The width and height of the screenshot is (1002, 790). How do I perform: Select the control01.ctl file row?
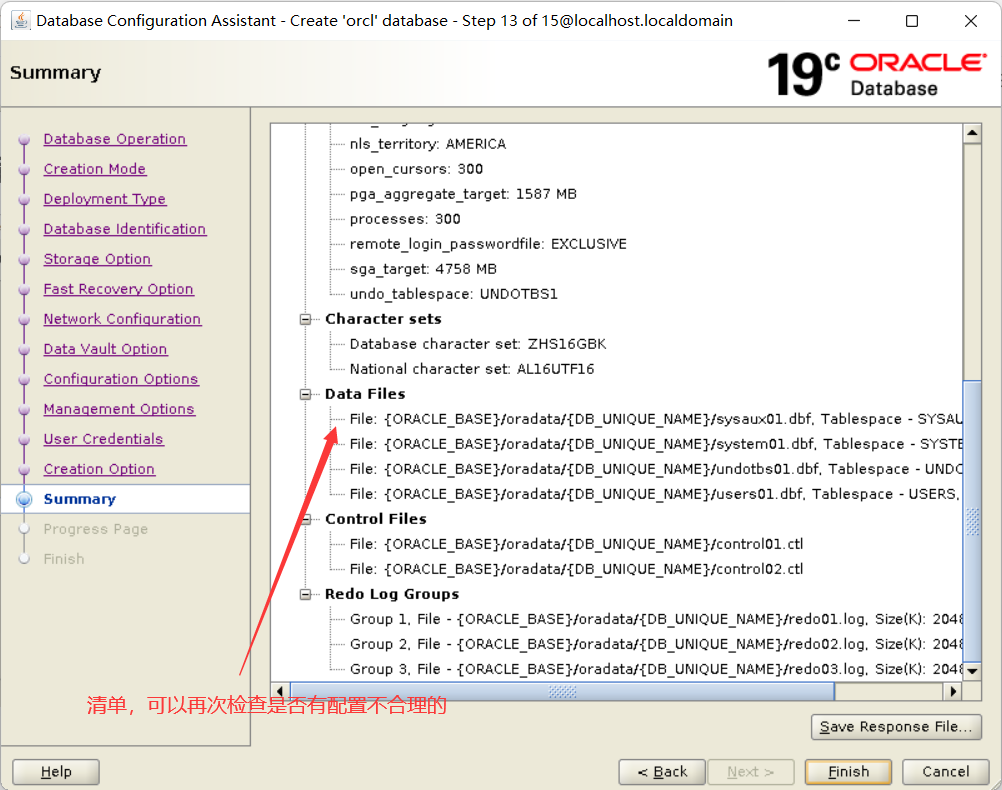(576, 544)
